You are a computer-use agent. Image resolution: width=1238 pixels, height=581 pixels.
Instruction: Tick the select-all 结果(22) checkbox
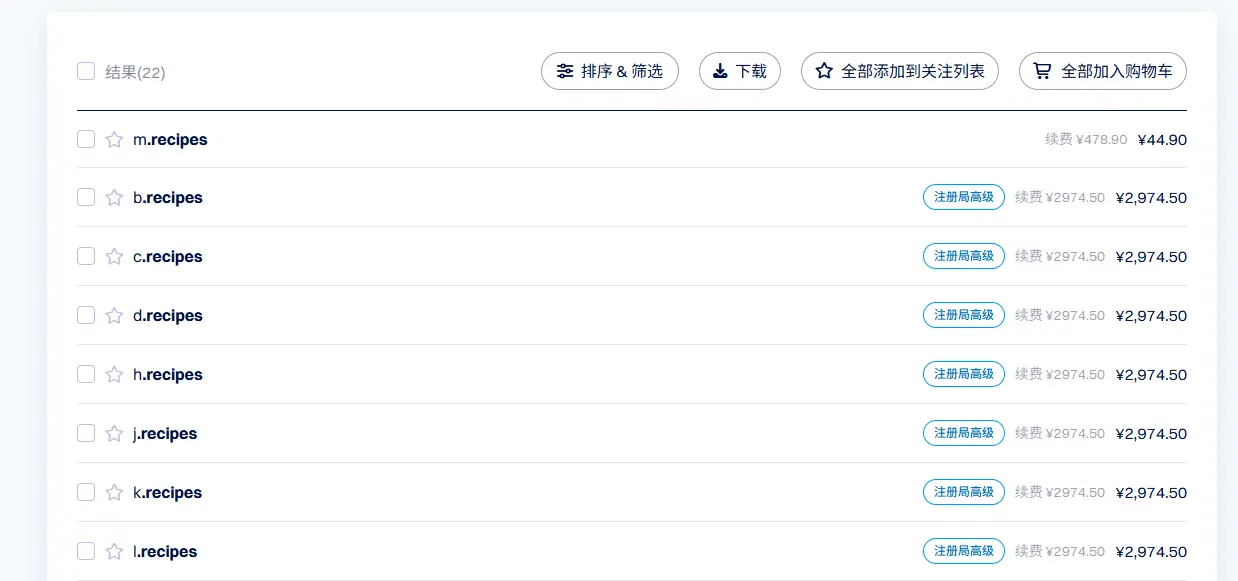coord(86,71)
